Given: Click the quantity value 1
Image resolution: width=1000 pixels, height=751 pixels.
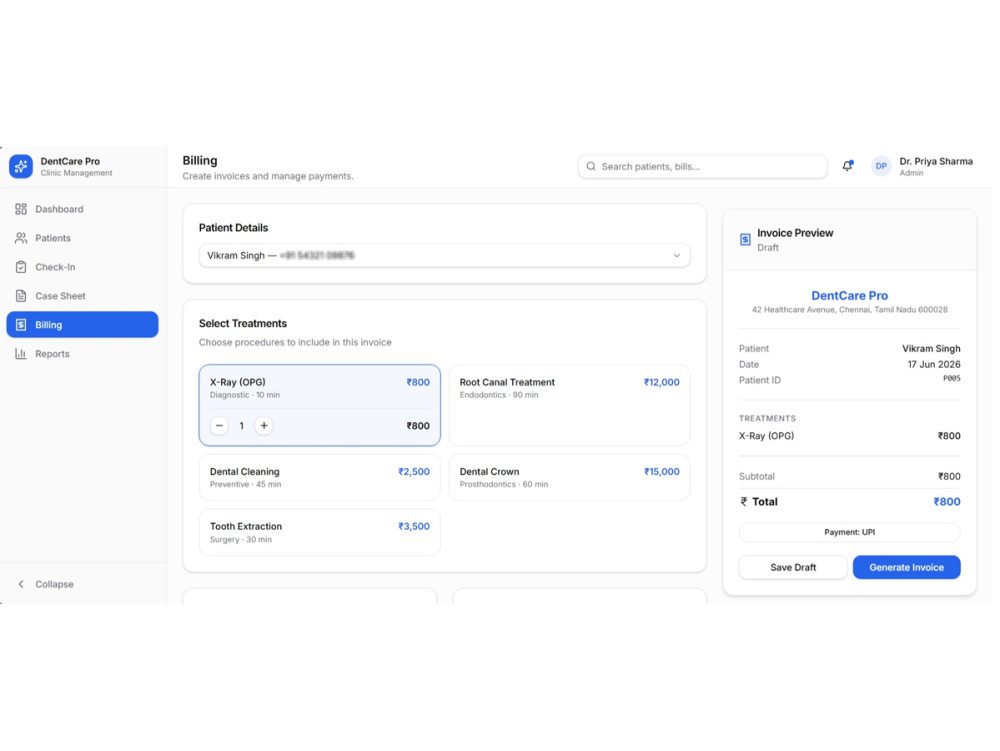Looking at the screenshot, I should (242, 426).
